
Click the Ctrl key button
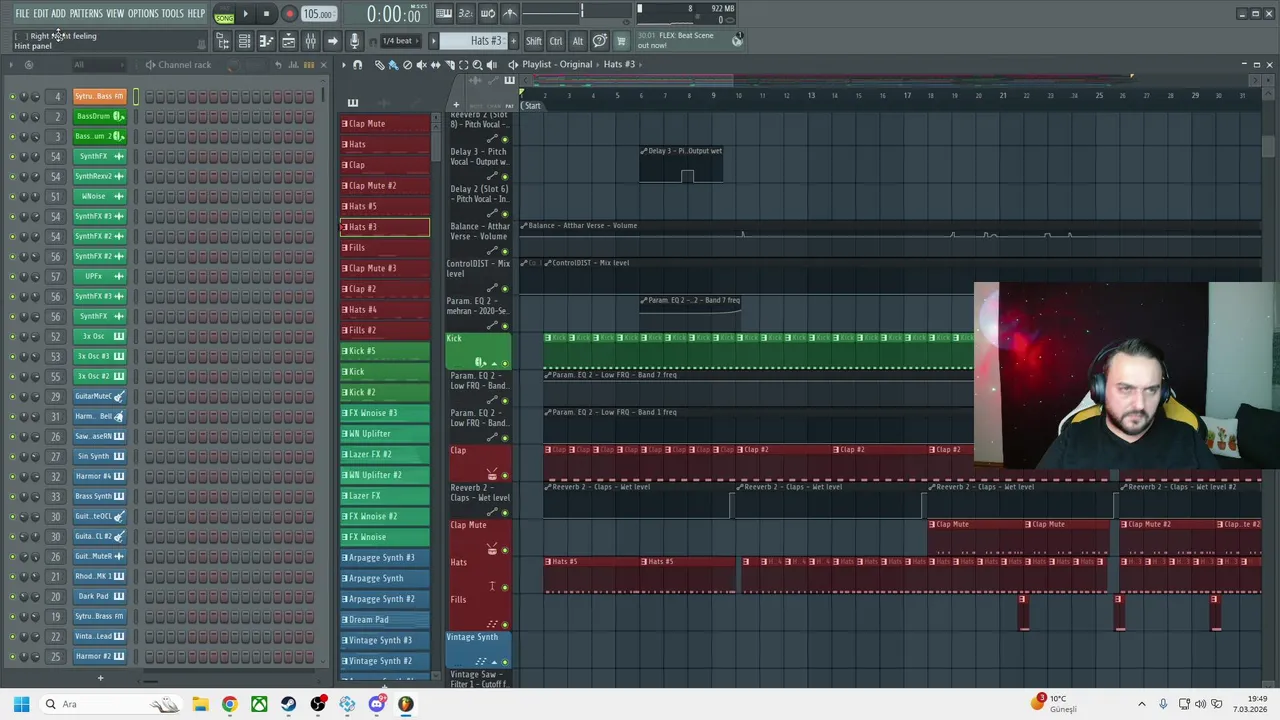[556, 41]
